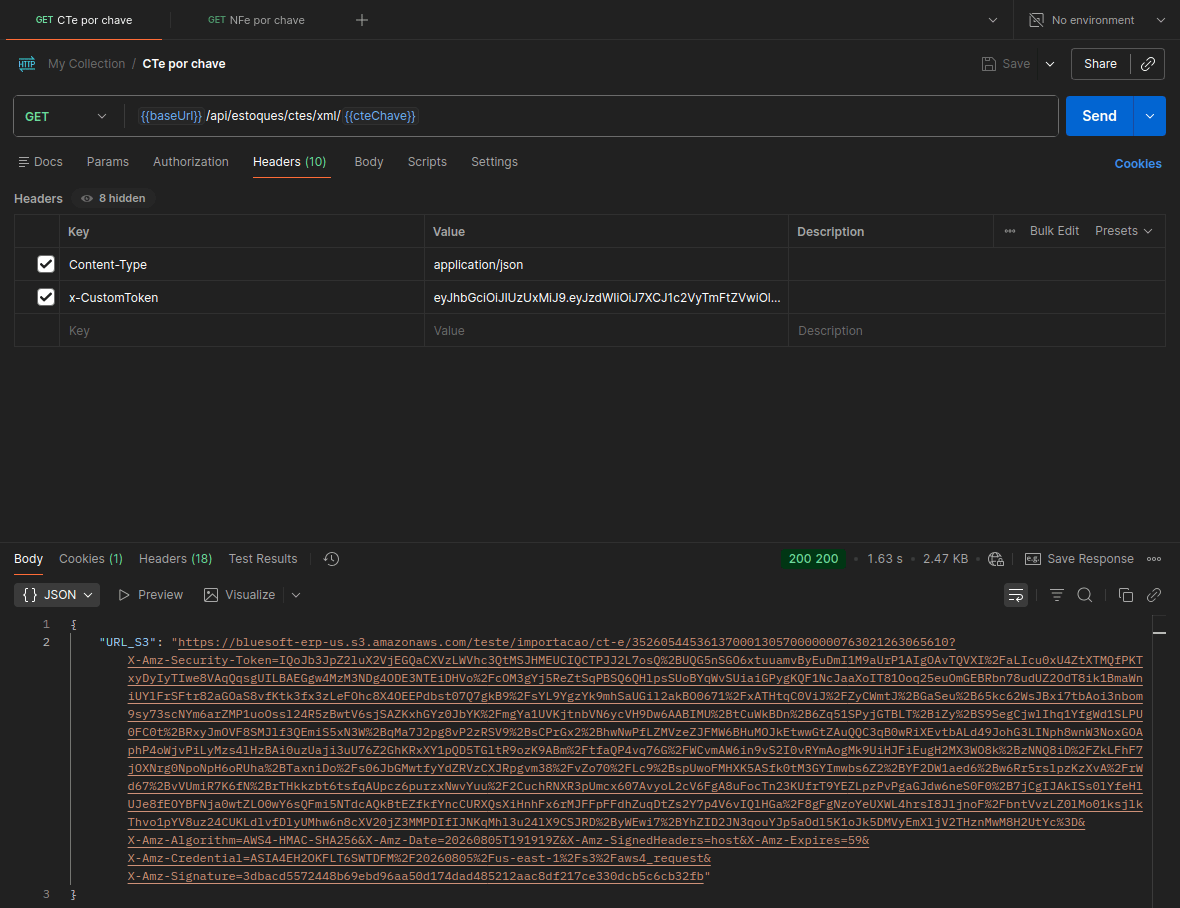Open the Presets dropdown
Screen dimensions: 1180x908
point(1124,231)
